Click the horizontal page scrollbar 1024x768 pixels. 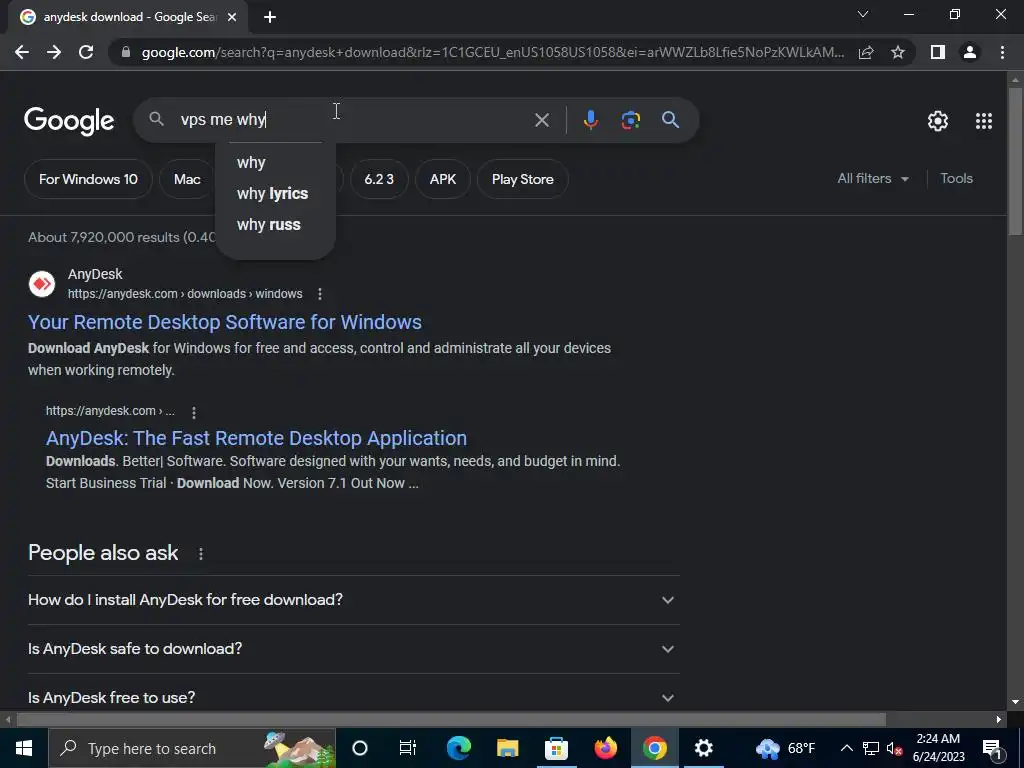coord(451,720)
